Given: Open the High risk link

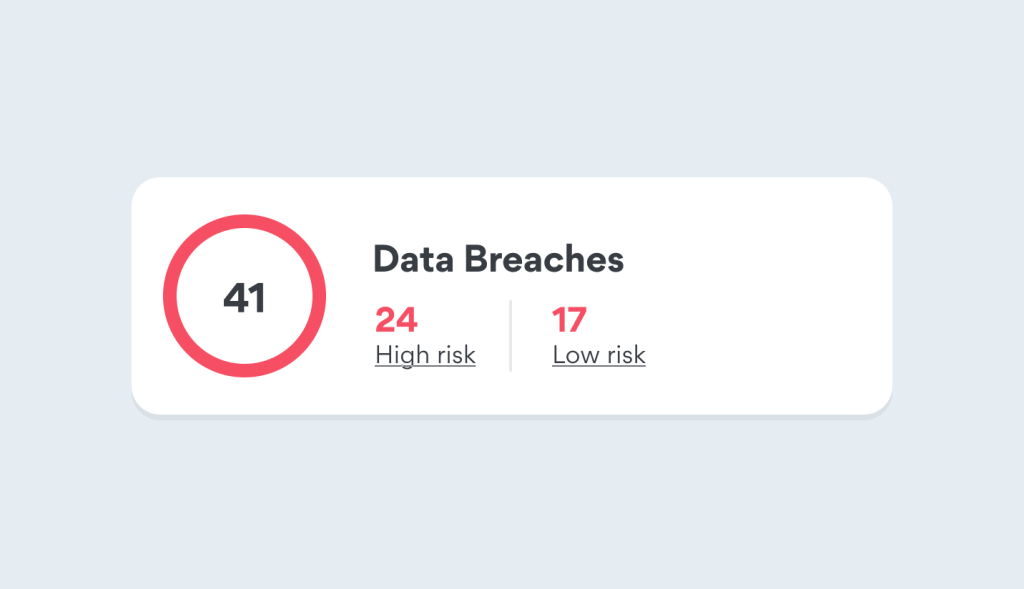Looking at the screenshot, I should coord(425,355).
